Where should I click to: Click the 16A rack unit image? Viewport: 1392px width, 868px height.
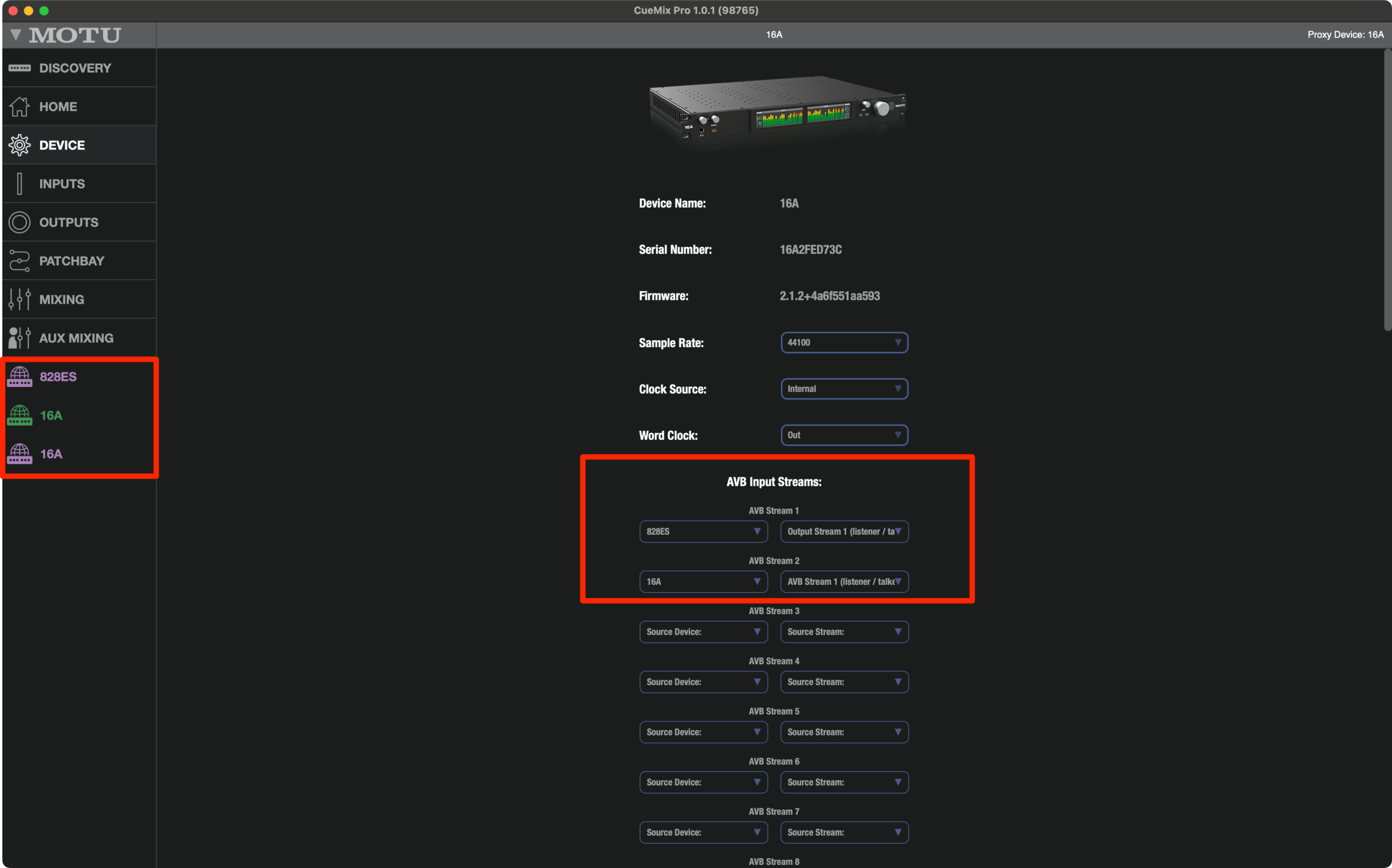point(777,108)
